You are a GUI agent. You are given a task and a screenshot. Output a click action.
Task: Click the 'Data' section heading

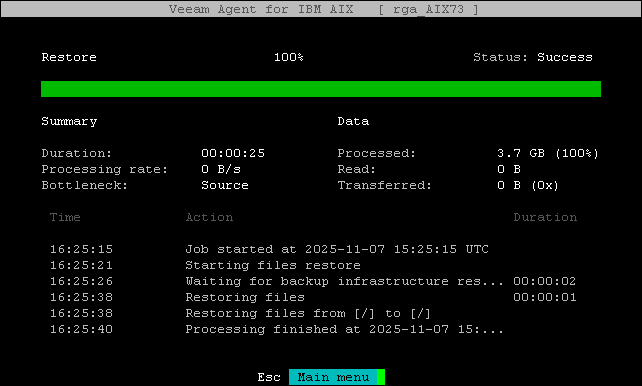pyautogui.click(x=353, y=121)
